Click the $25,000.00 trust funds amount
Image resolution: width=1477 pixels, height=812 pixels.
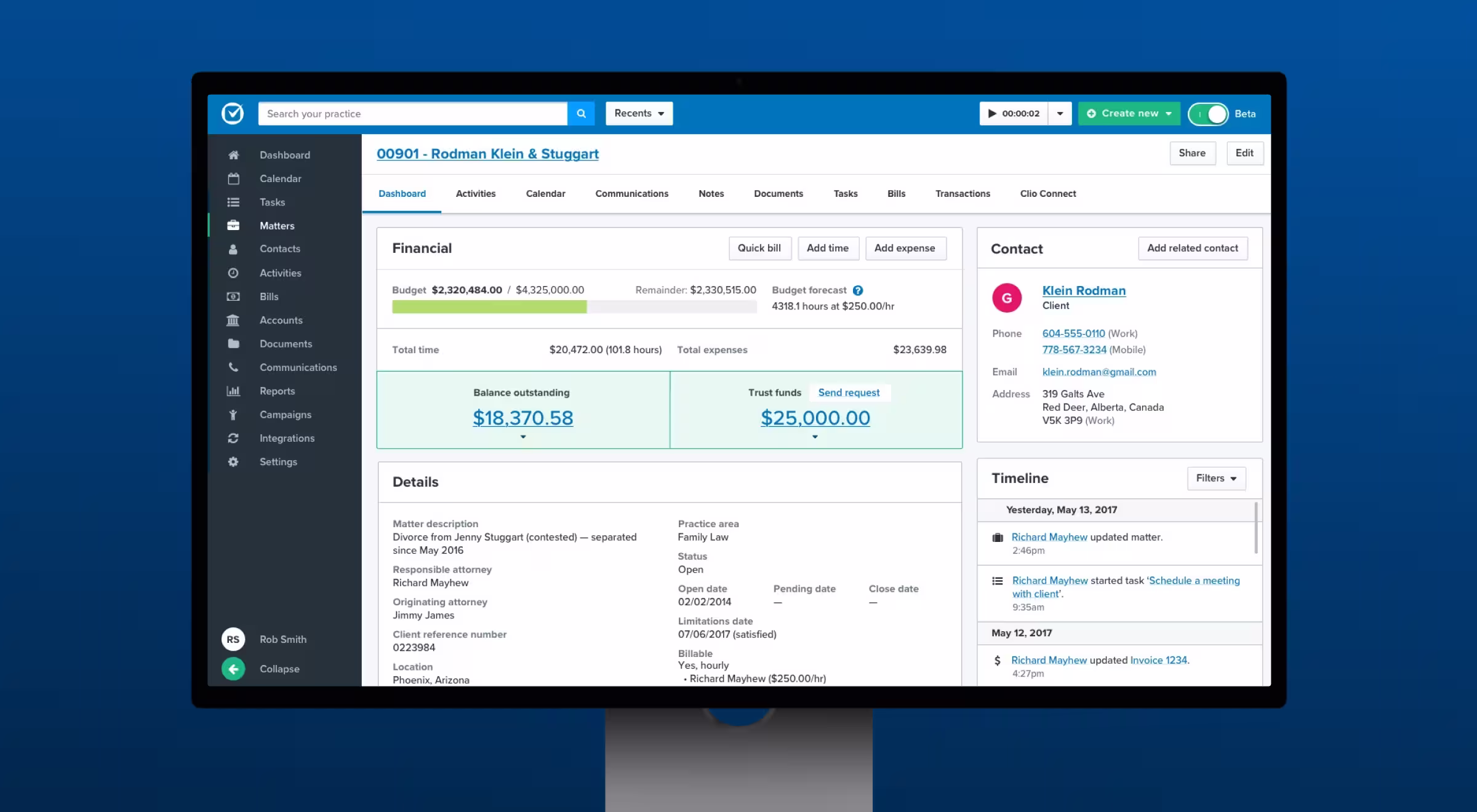tap(815, 418)
